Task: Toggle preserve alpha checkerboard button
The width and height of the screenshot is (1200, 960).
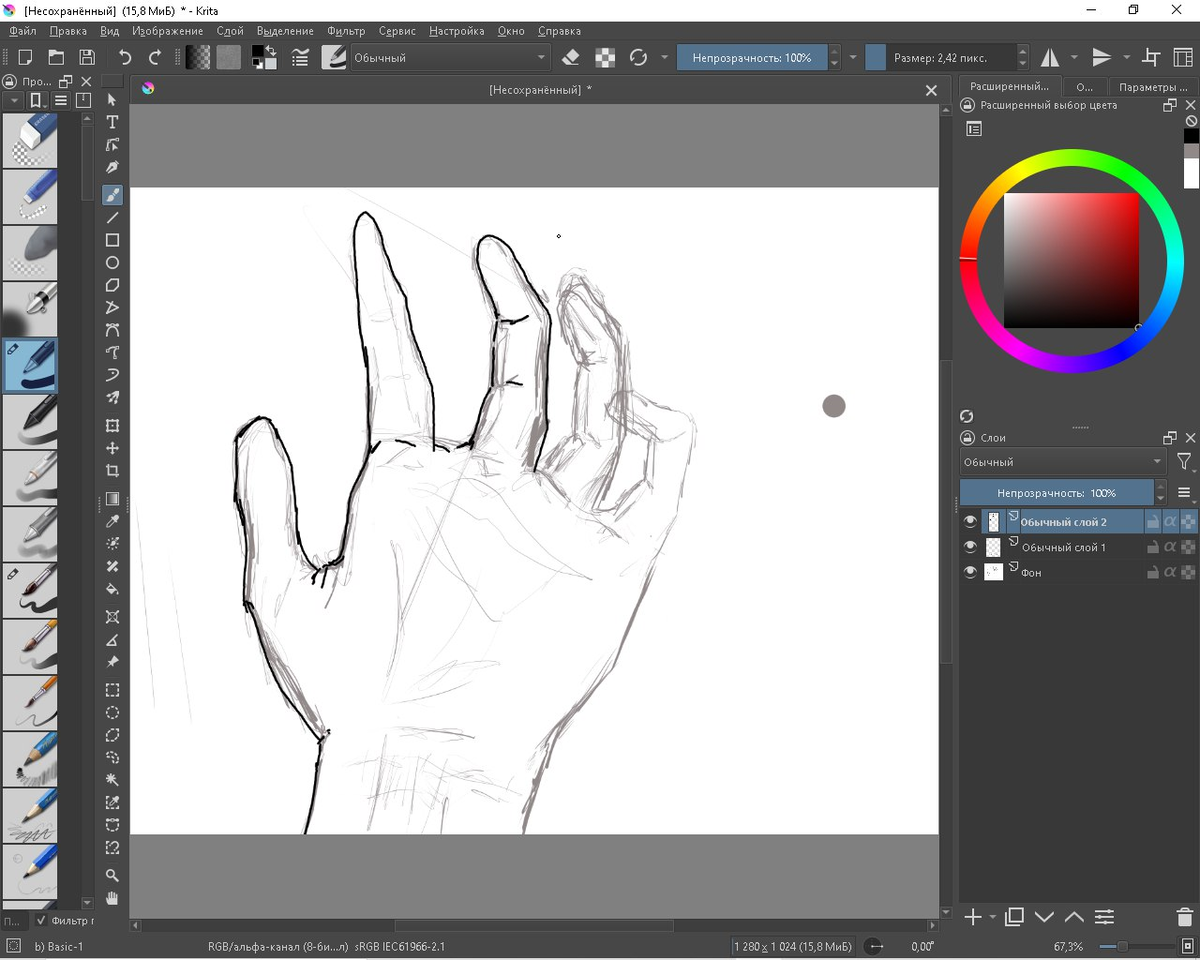Action: point(605,57)
